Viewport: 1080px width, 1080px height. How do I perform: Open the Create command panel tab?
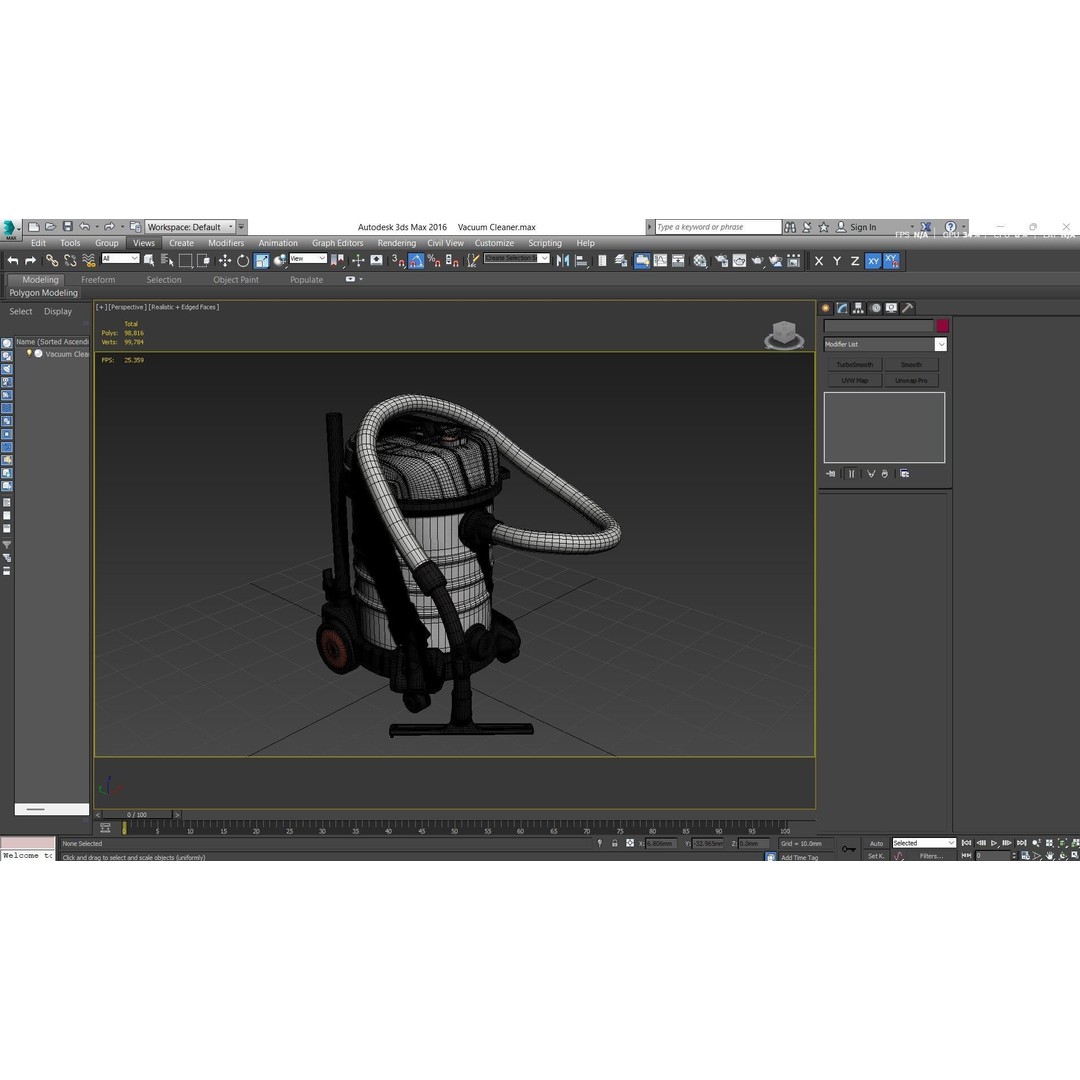coord(826,309)
